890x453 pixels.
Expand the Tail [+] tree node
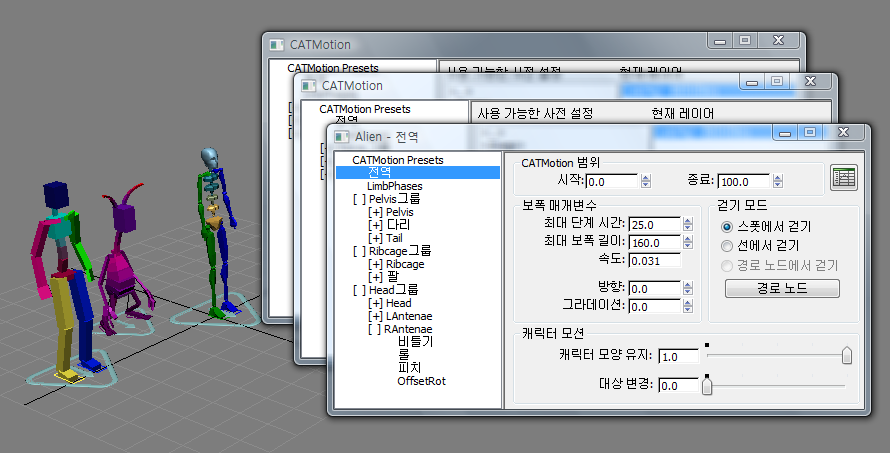click(375, 238)
